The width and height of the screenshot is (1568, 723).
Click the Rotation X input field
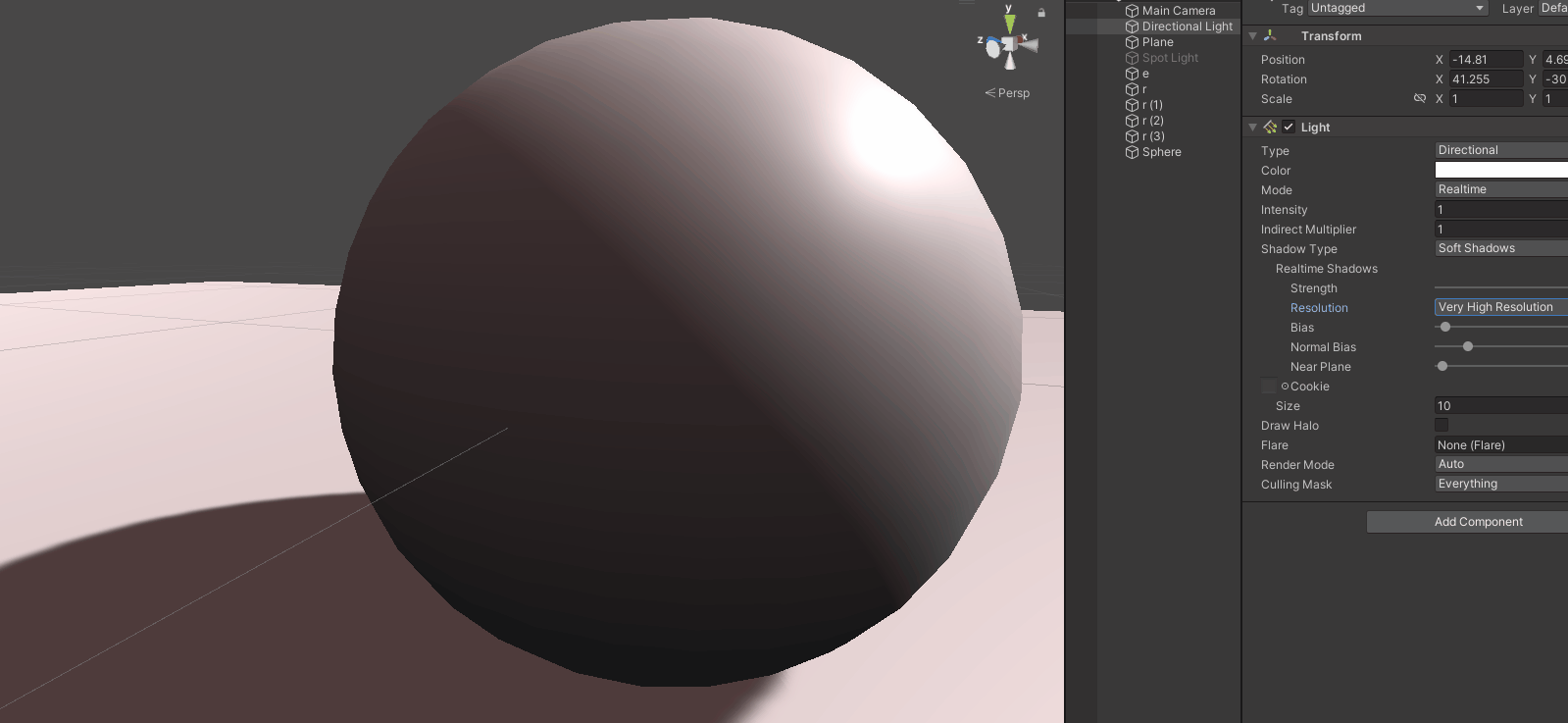(1487, 79)
